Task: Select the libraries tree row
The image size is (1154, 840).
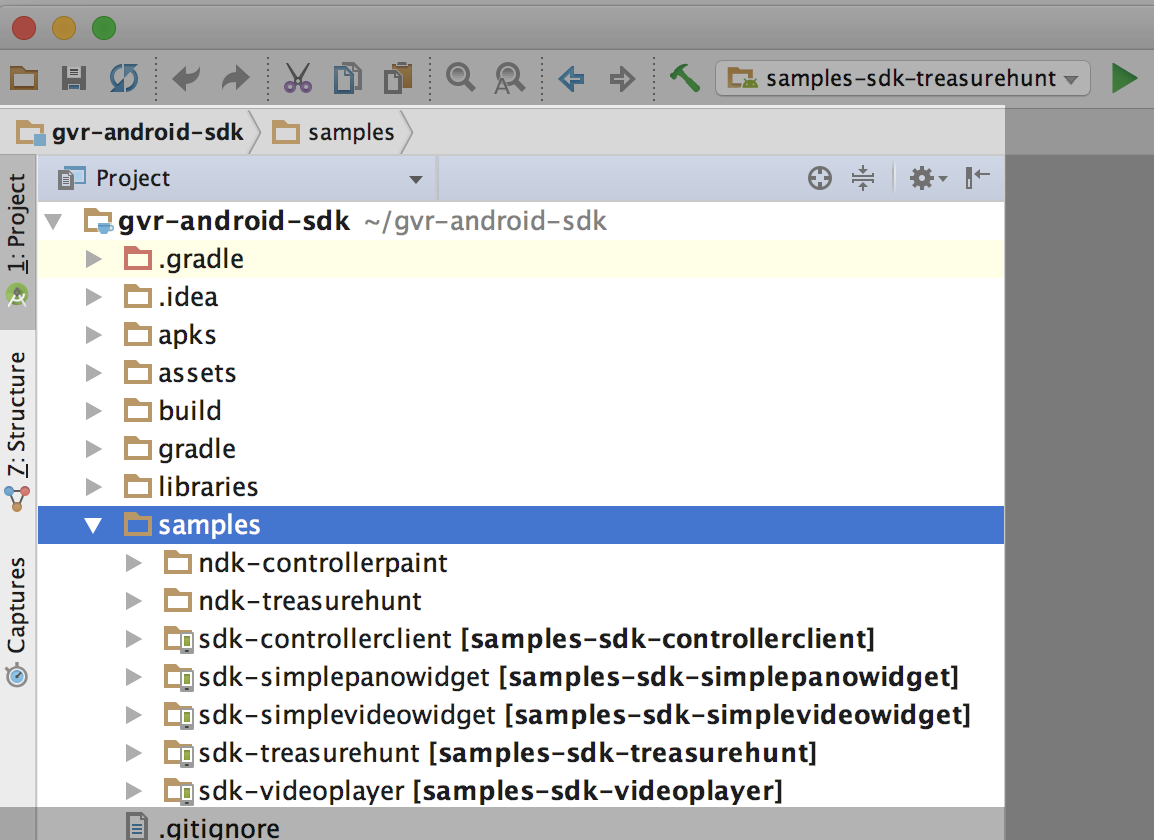Action: click(521, 487)
